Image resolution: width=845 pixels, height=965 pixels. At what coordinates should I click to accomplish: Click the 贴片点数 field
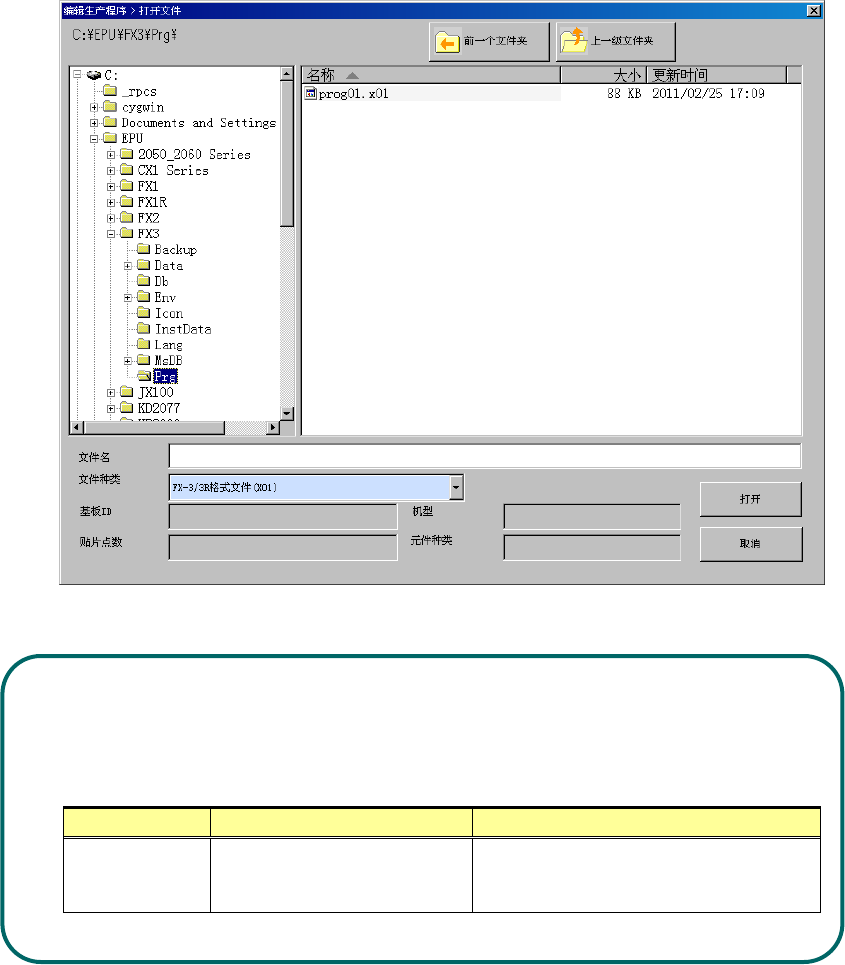283,548
